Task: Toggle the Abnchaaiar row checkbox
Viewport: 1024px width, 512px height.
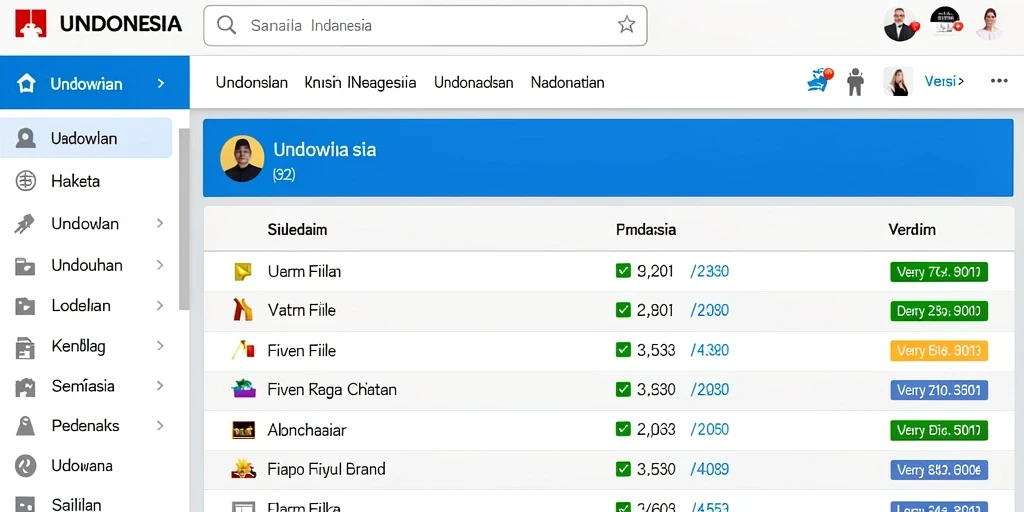Action: pyautogui.click(x=623, y=429)
